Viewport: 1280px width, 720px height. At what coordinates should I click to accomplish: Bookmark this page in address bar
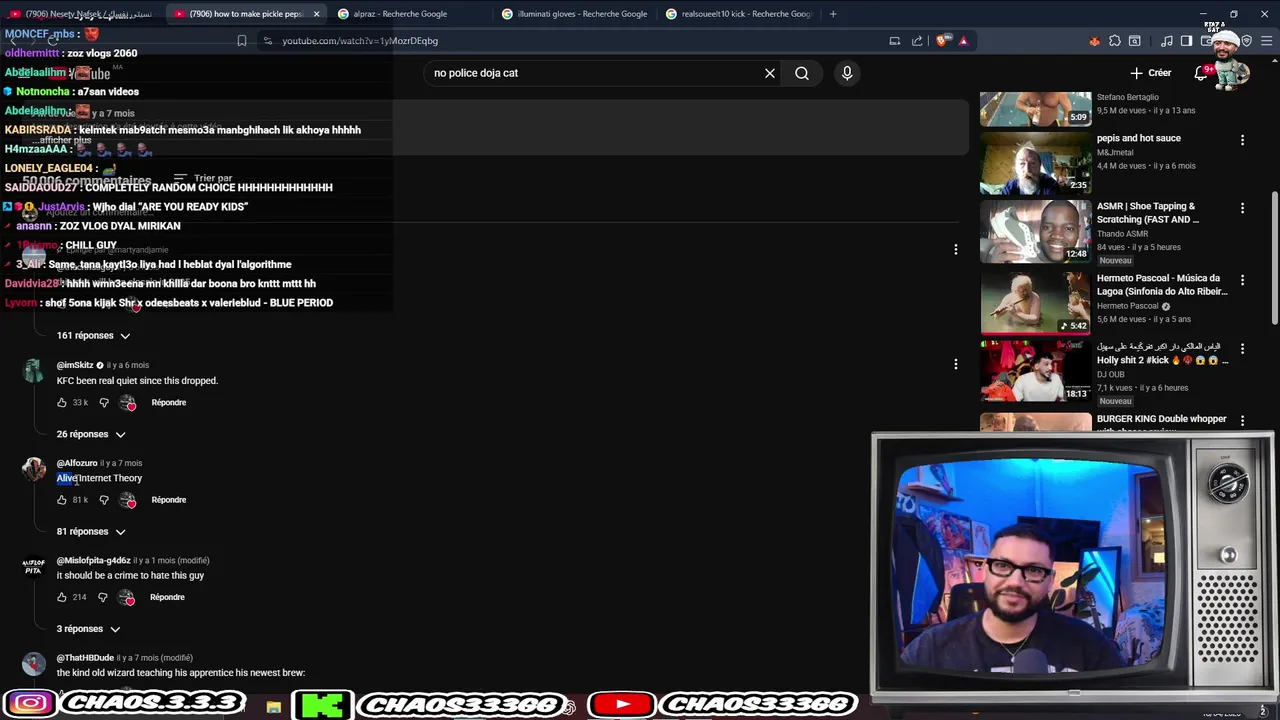241,41
